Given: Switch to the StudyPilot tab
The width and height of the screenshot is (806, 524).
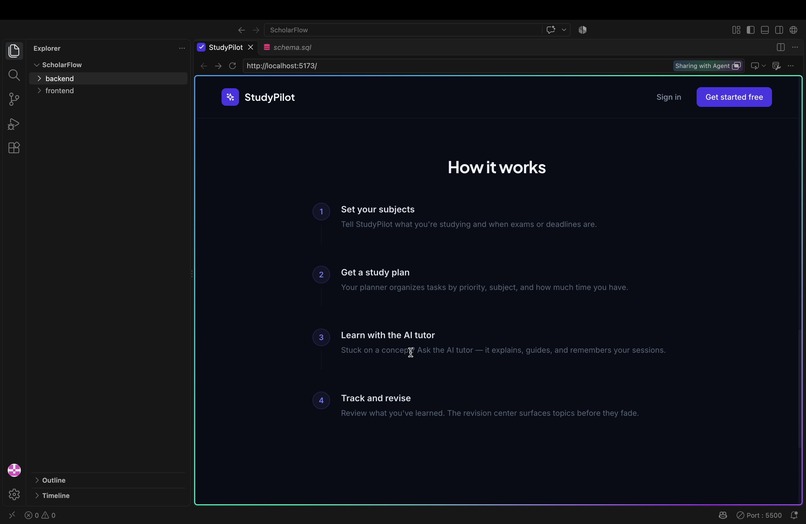Looking at the screenshot, I should tap(225, 47).
